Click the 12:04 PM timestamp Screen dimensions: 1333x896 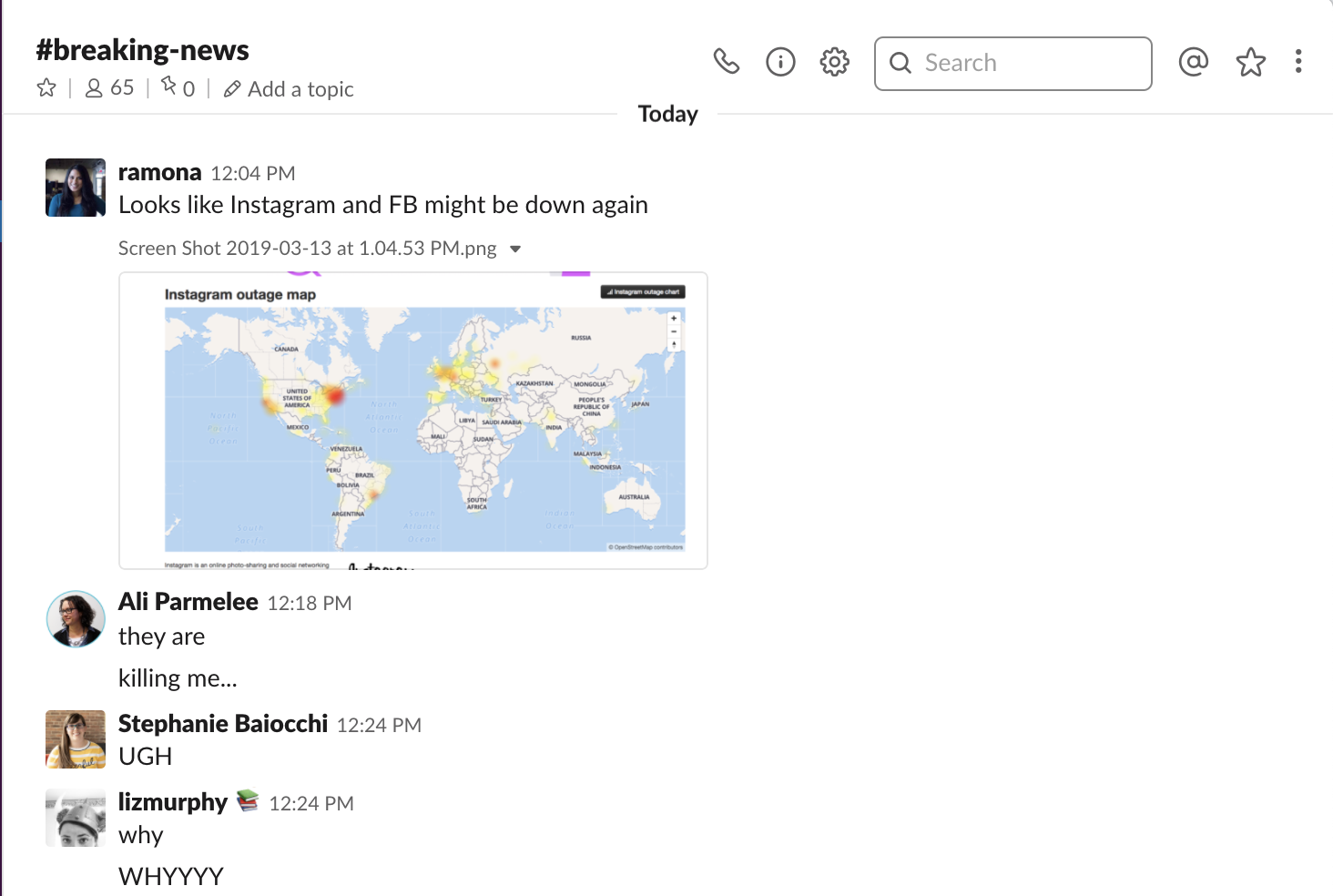(x=253, y=173)
